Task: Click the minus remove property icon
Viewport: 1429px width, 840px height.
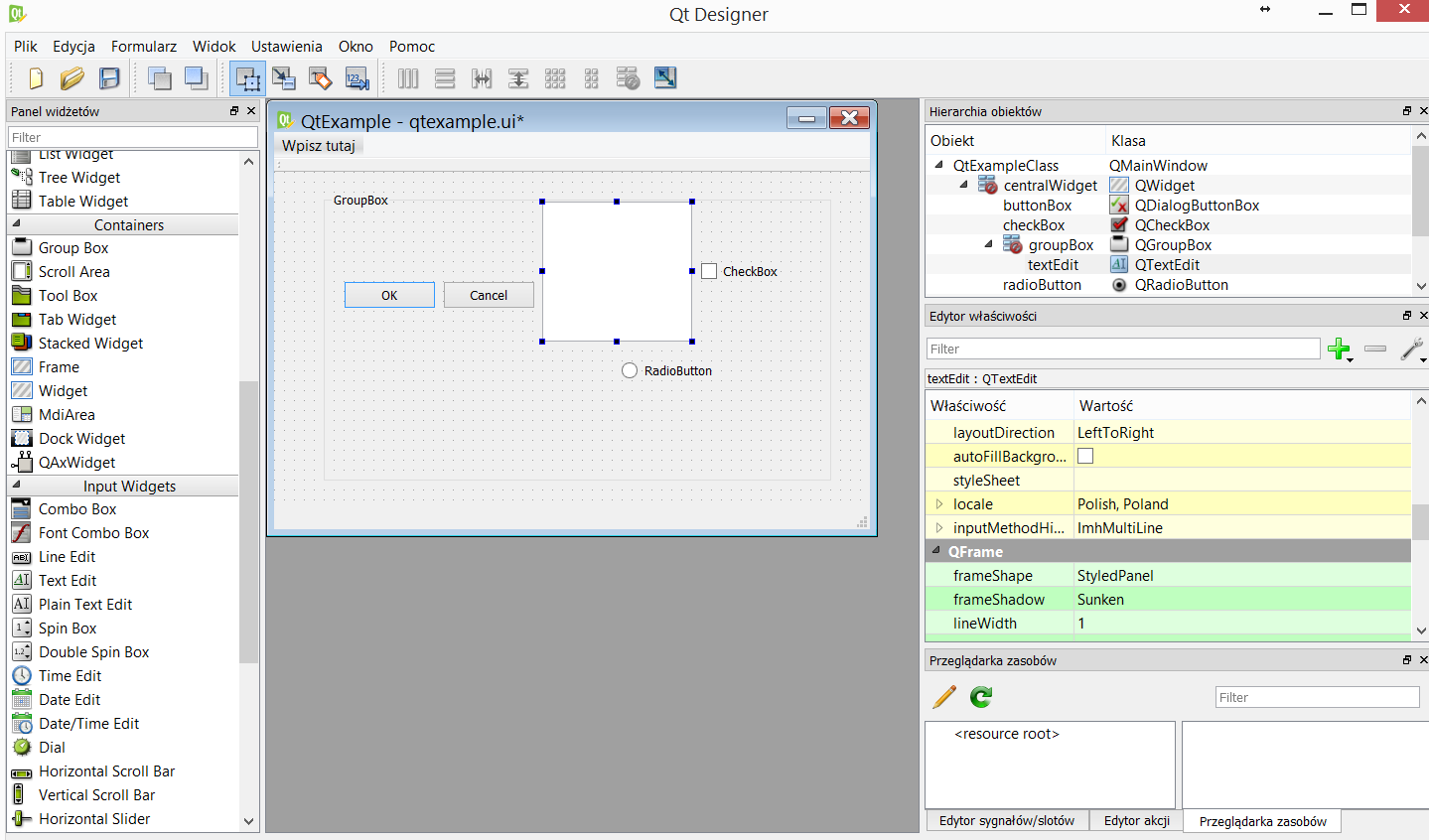Action: coord(1375,349)
